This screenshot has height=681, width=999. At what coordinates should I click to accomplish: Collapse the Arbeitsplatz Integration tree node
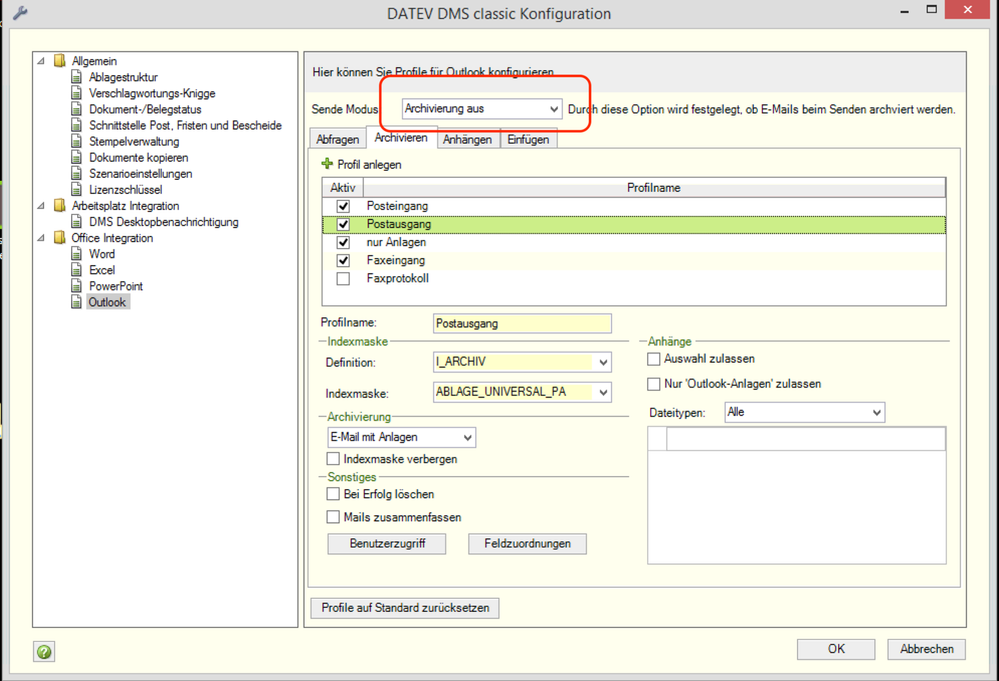point(41,206)
